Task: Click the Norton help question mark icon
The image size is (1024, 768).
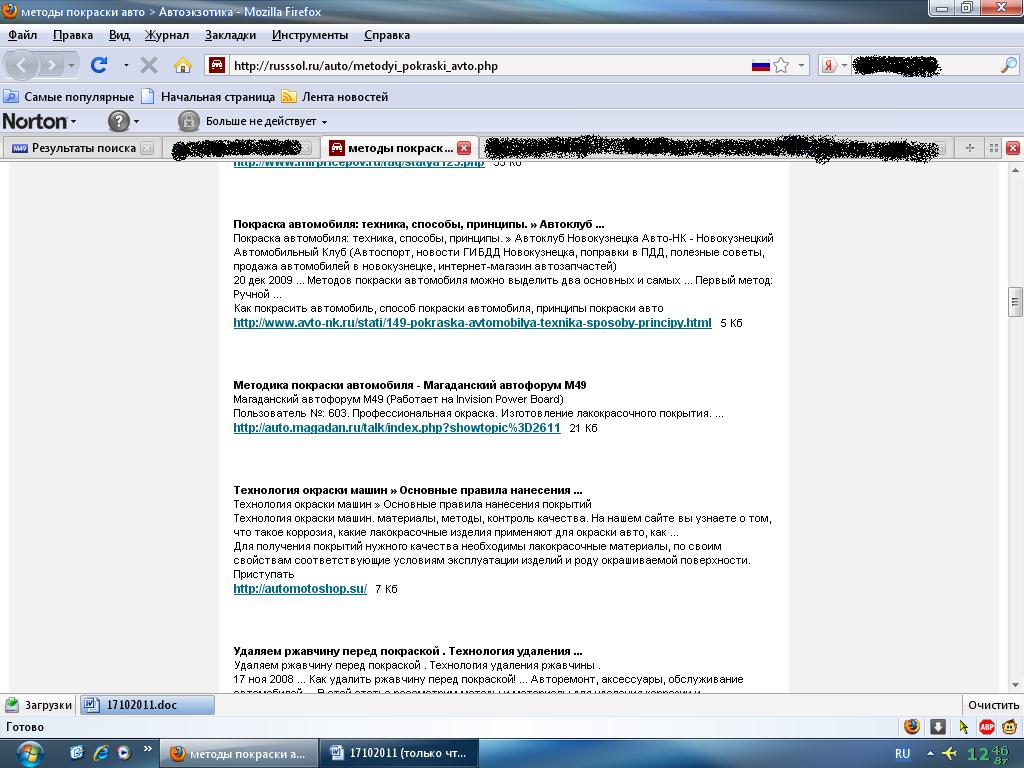Action: point(118,121)
